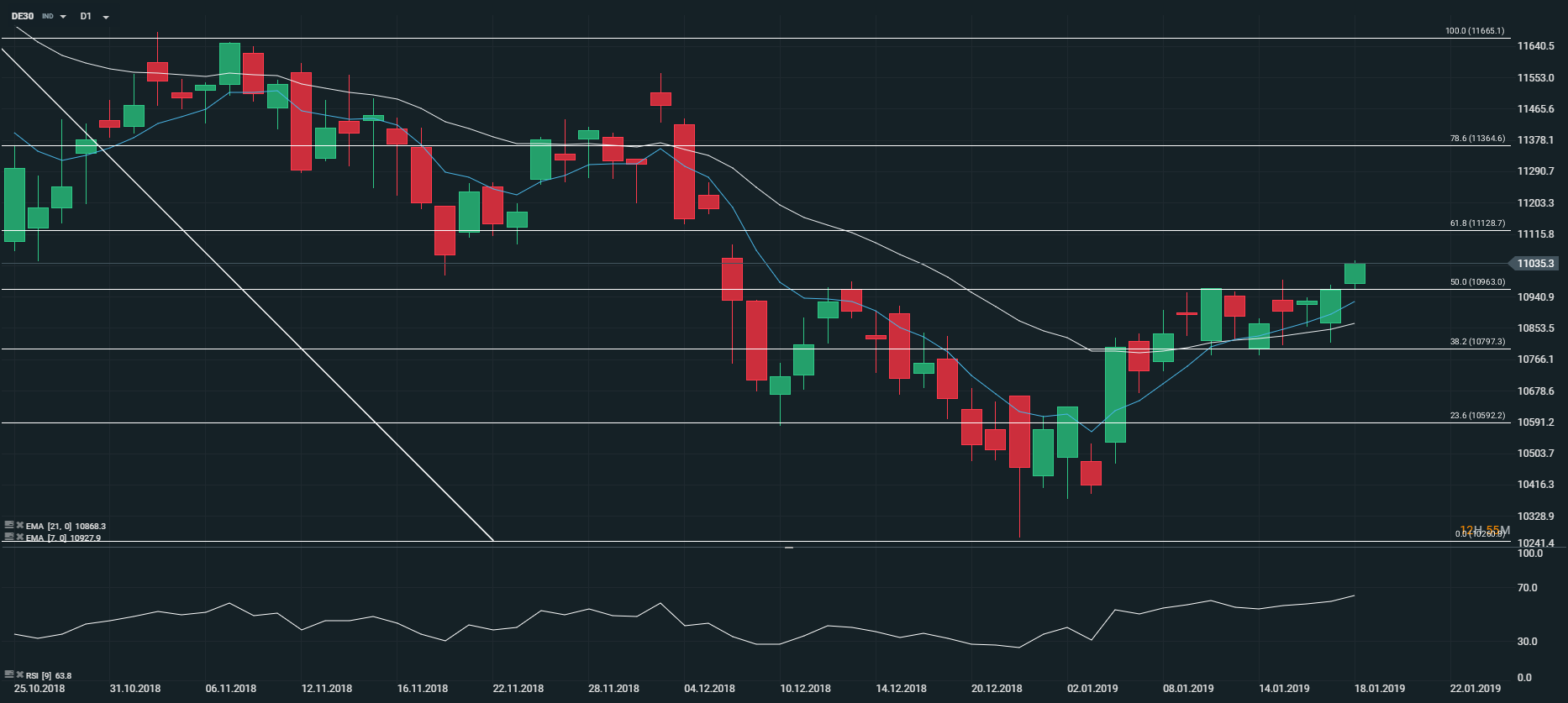
Task: Grab the chart and RSI pane divider handle
Action: (789, 548)
